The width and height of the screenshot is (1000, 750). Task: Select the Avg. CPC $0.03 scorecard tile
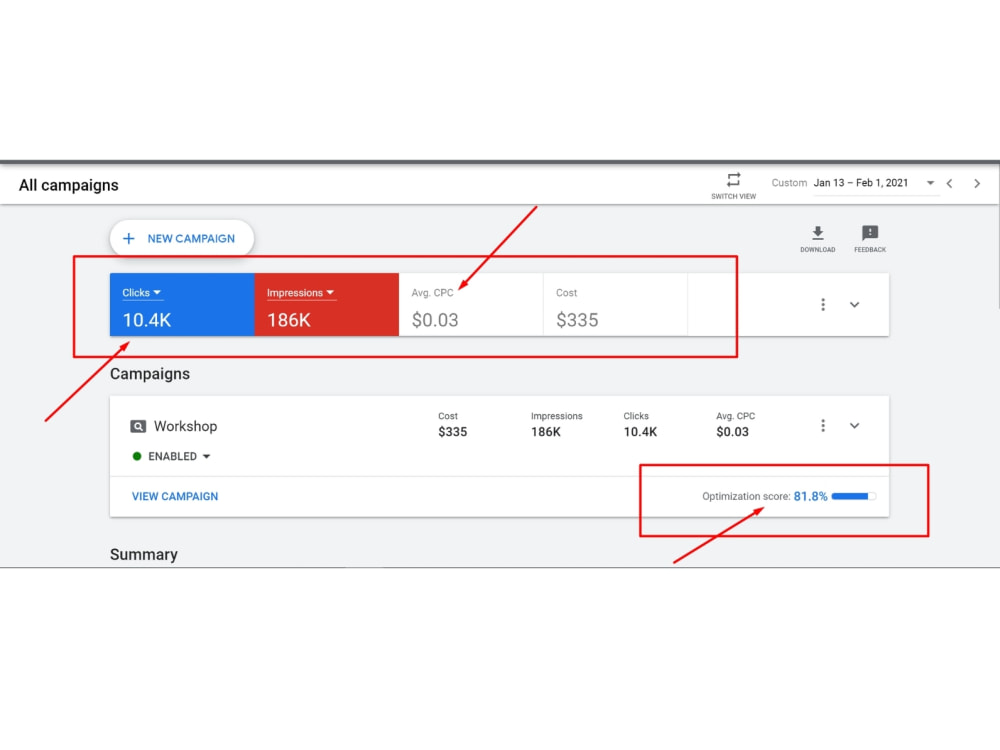coord(471,305)
